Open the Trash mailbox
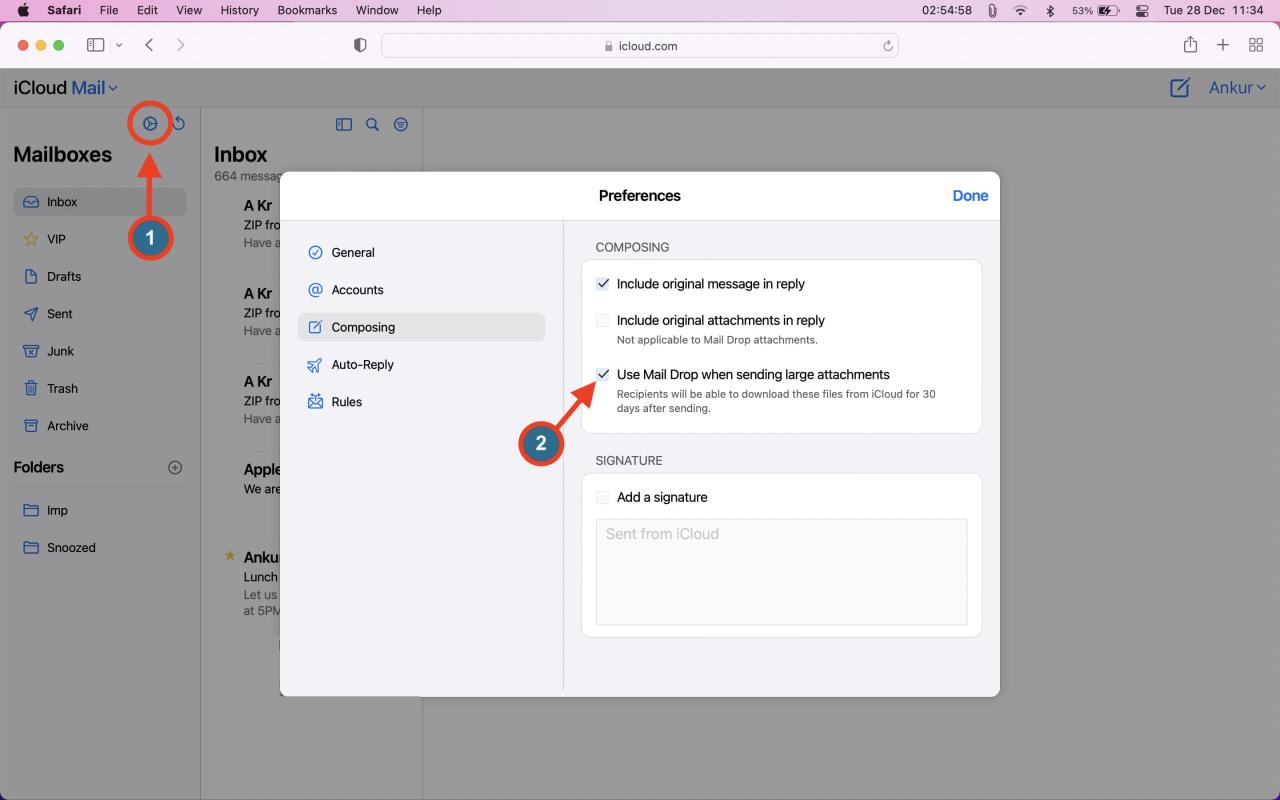 pos(100,389)
